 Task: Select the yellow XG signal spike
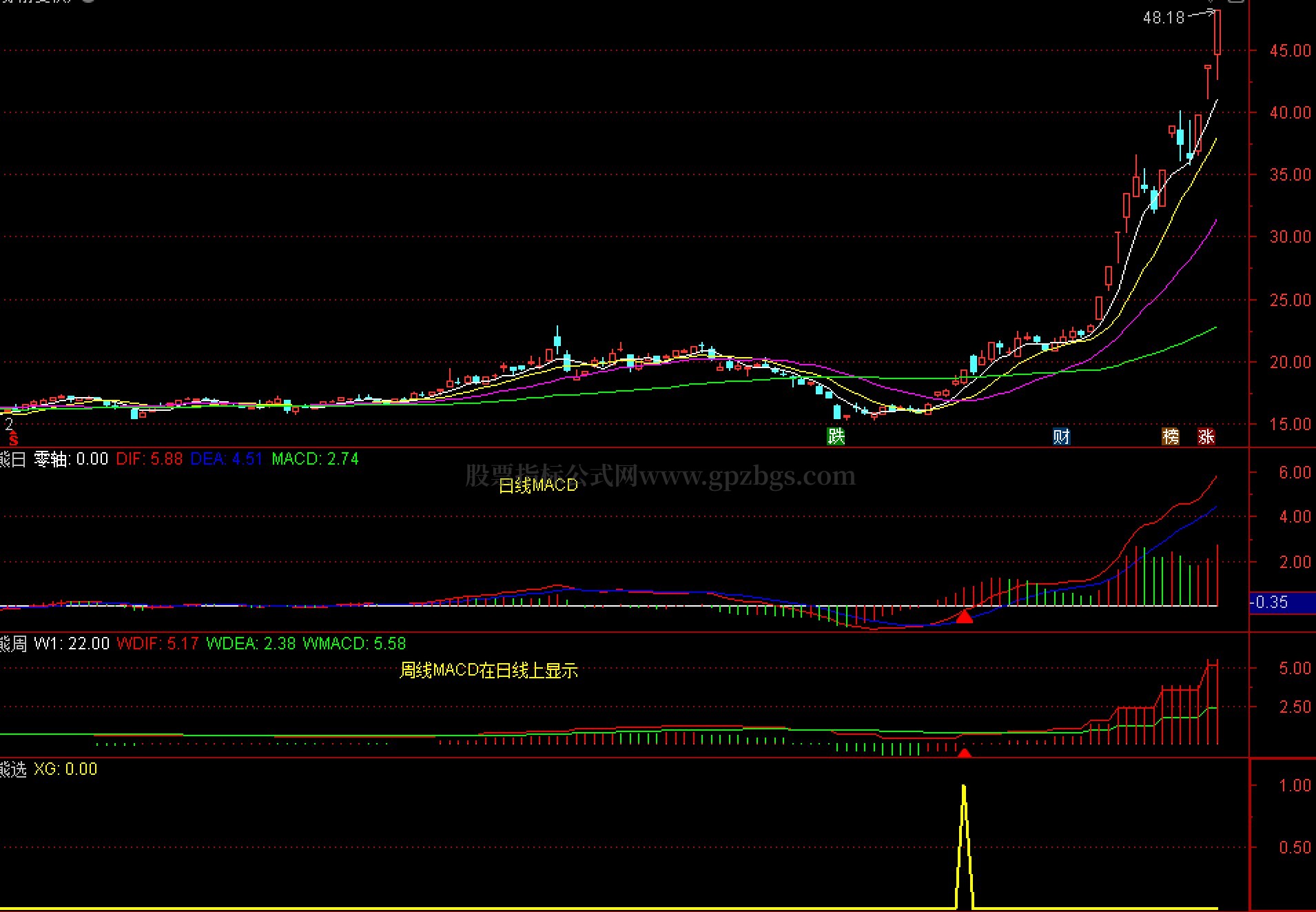[964, 847]
